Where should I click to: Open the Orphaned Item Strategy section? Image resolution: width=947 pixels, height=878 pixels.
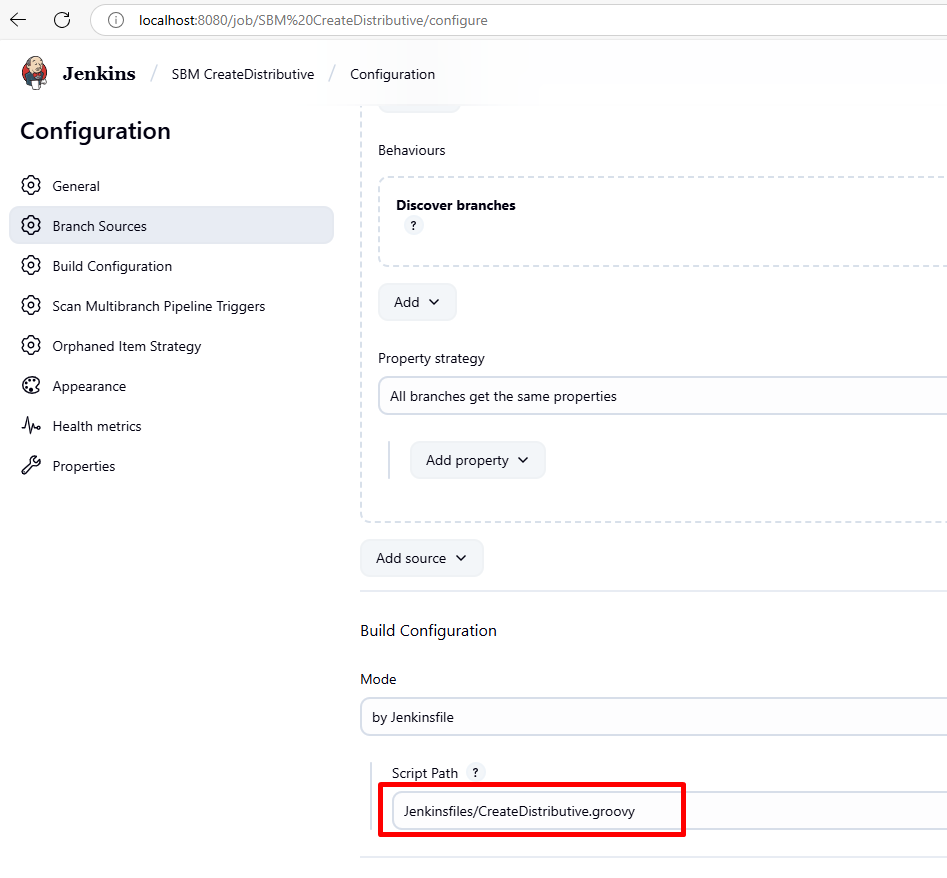(x=126, y=346)
